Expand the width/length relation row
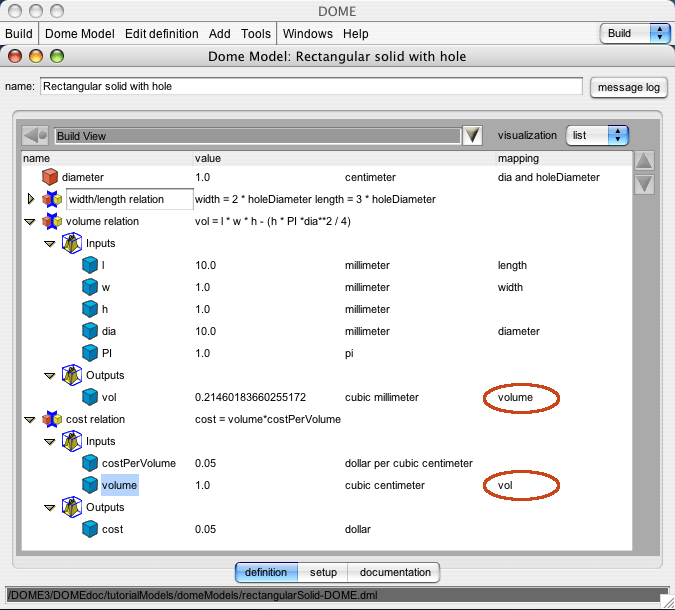This screenshot has width=675, height=610. (31, 199)
